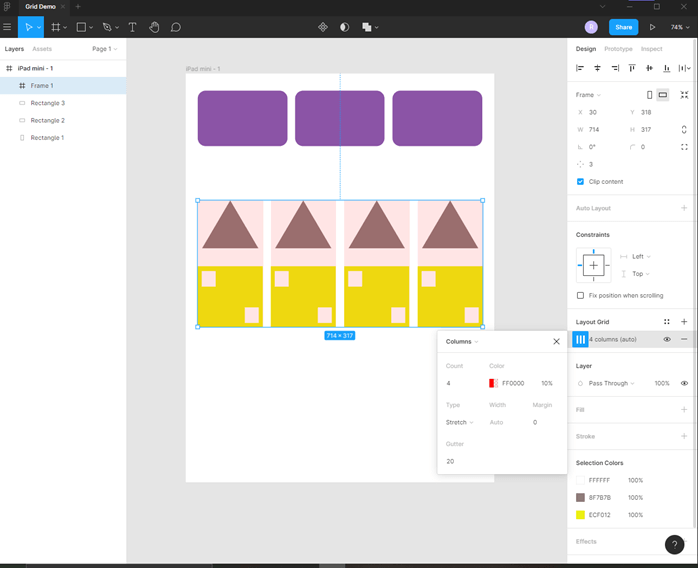Toggle Fix position when scrolling checkbox
698x568 pixels.
[x=580, y=296]
